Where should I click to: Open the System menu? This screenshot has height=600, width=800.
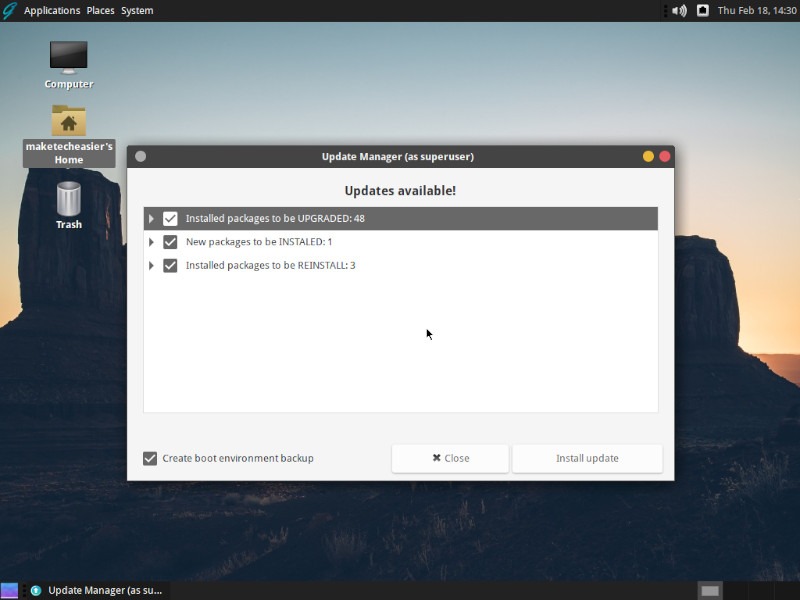(137, 10)
